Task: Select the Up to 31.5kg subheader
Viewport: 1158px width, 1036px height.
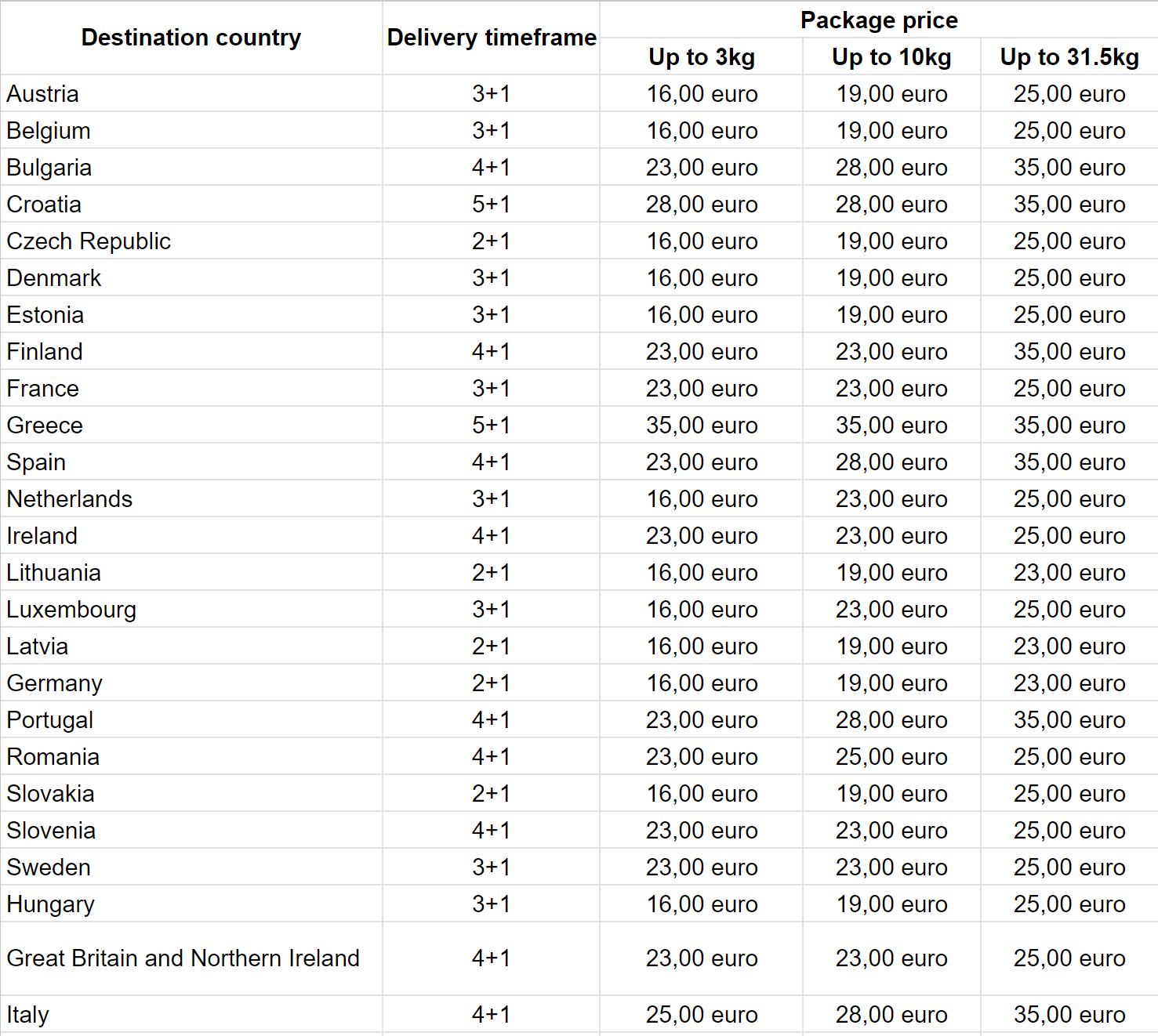Action: click(1069, 57)
